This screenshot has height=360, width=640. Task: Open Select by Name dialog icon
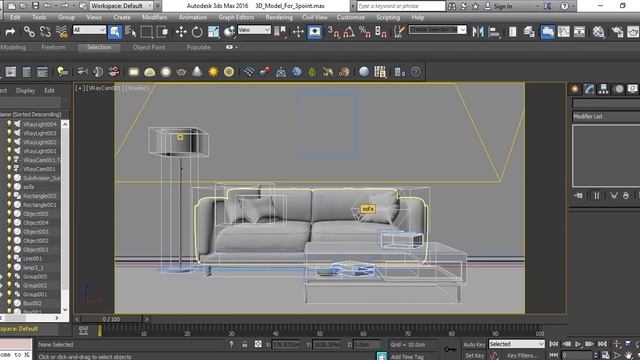[131, 31]
